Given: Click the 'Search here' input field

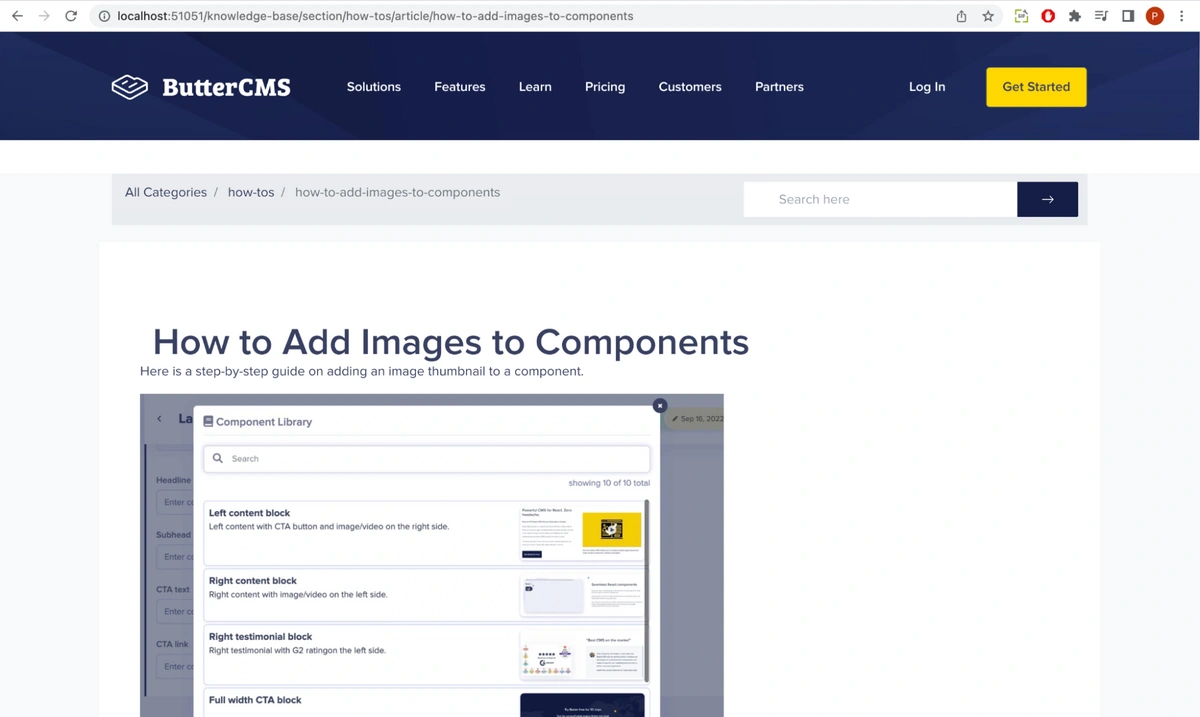Looking at the screenshot, I should [880, 199].
